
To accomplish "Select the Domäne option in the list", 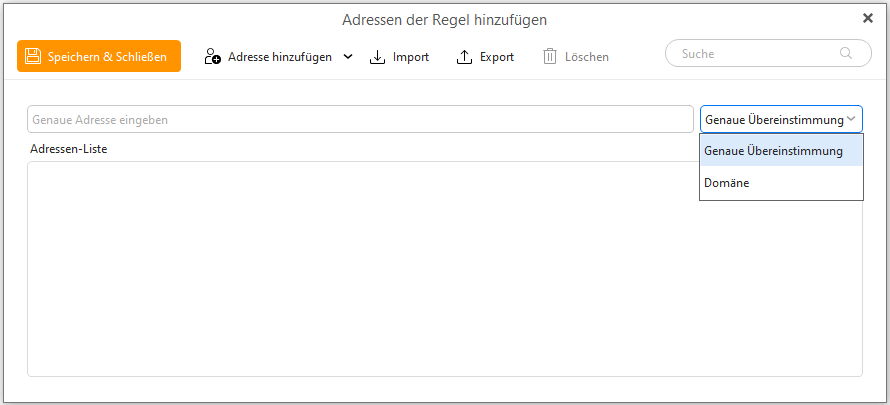I will [x=781, y=183].
